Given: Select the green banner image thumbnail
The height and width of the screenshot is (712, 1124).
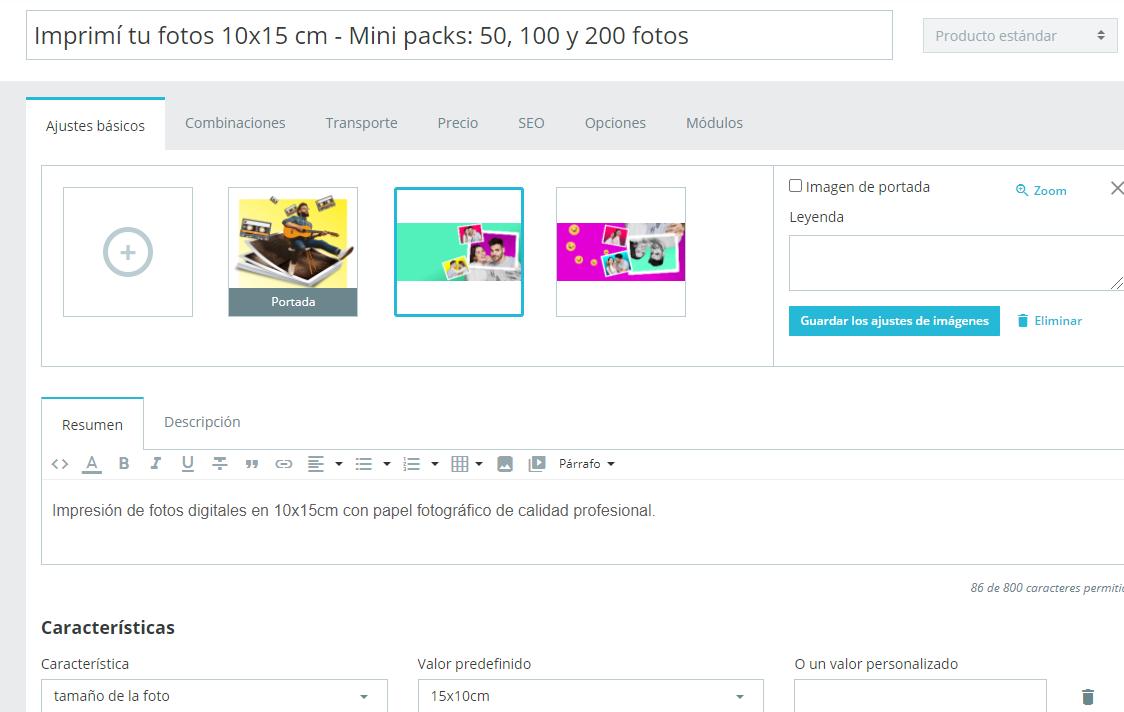Looking at the screenshot, I should point(459,252).
